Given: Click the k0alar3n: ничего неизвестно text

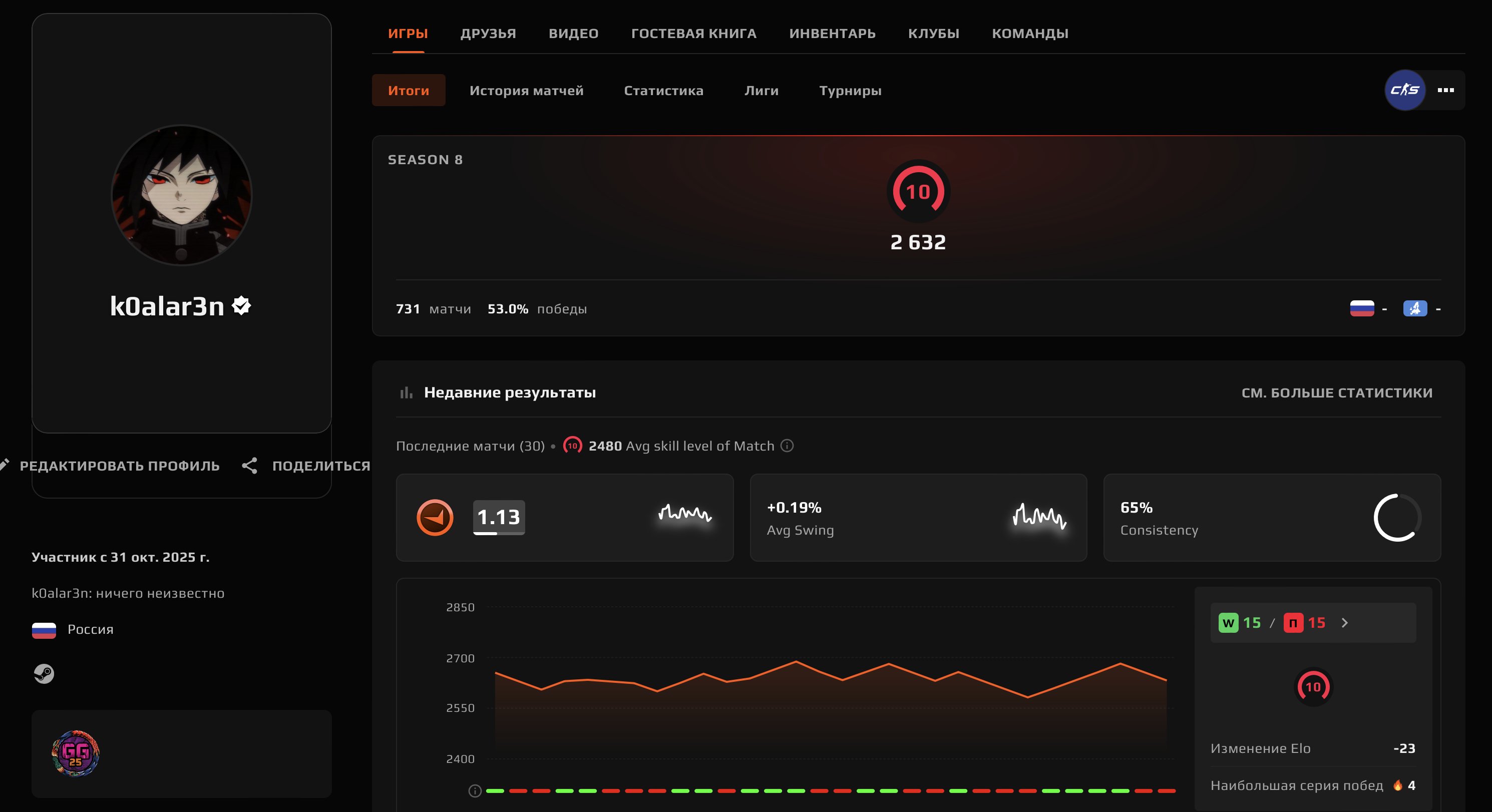Looking at the screenshot, I should click(x=128, y=593).
